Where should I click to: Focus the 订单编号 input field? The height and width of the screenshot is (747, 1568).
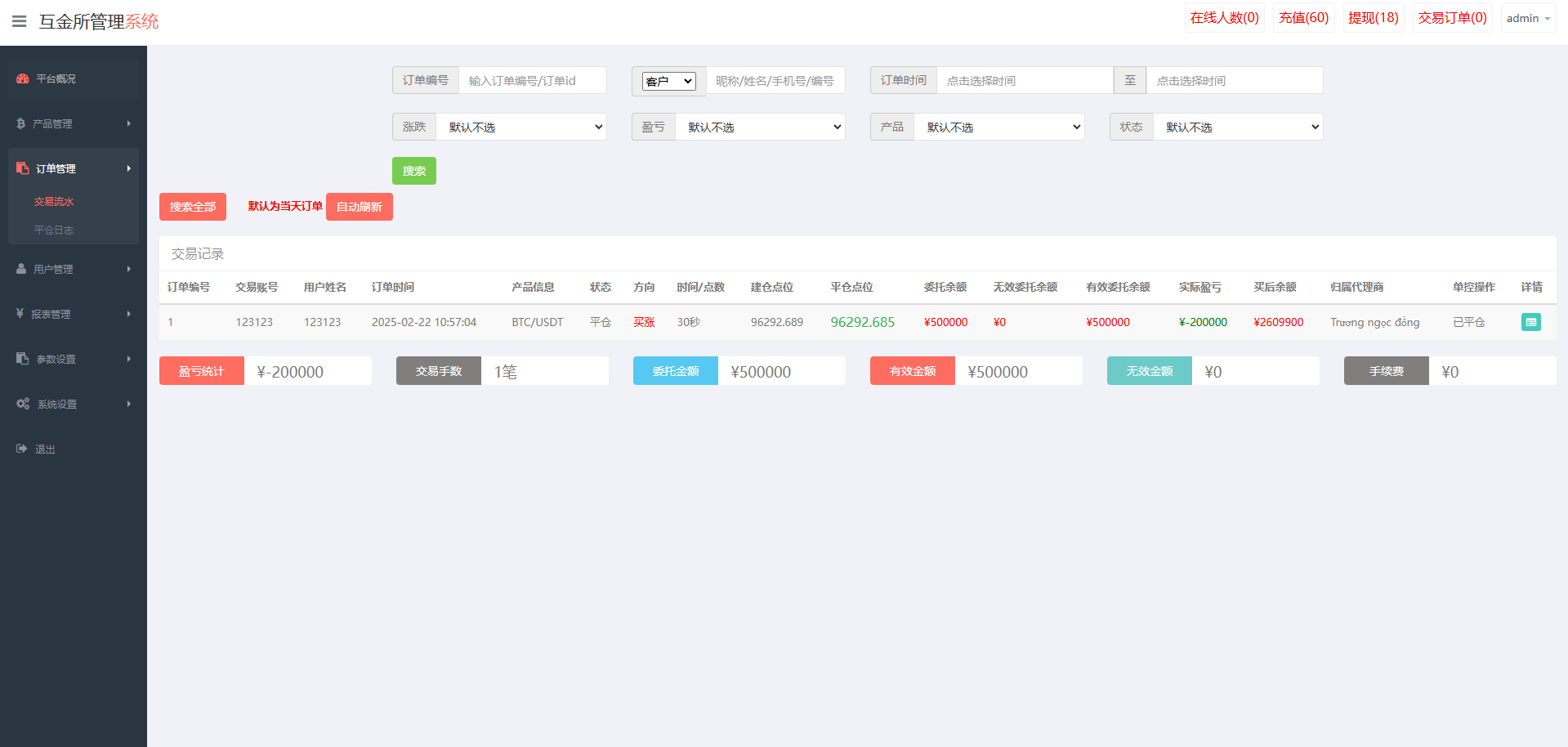(x=532, y=81)
